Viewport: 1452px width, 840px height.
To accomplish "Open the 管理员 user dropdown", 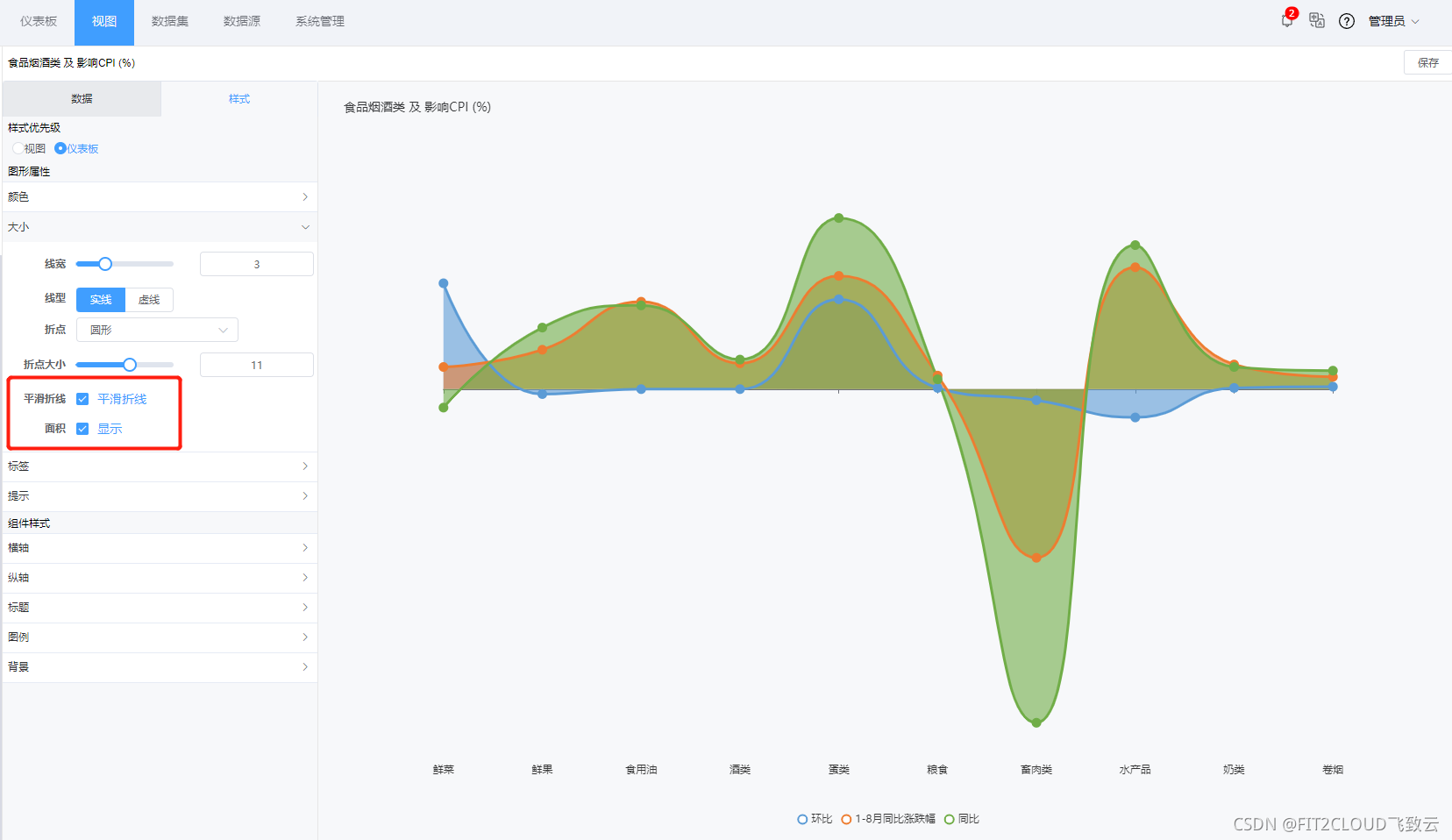I will click(x=1393, y=21).
